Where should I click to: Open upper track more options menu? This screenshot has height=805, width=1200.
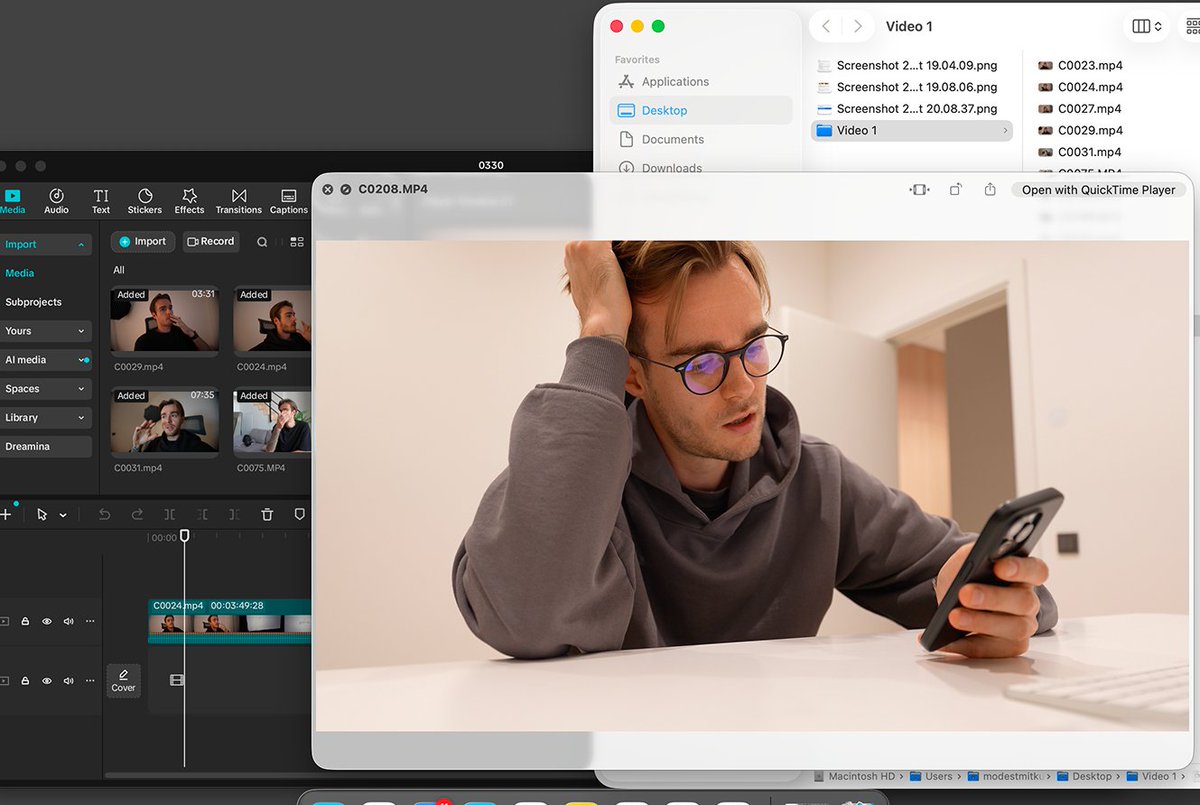click(x=90, y=622)
